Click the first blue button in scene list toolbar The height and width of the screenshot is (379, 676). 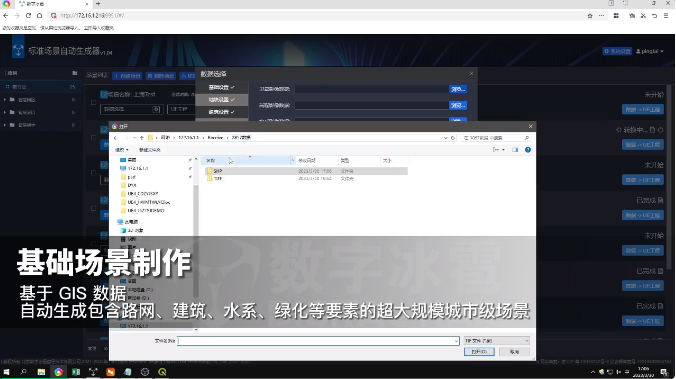tap(128, 76)
